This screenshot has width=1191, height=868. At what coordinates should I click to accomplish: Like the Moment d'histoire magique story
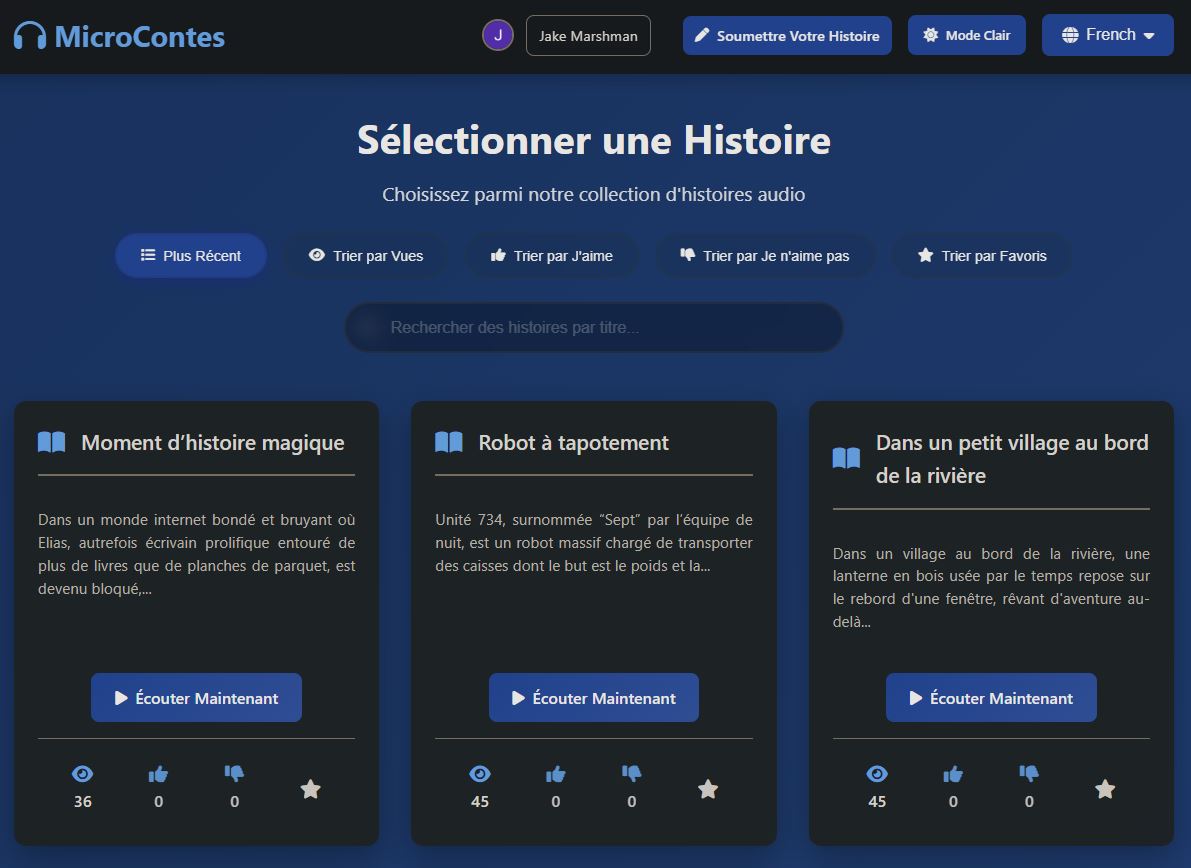[x=158, y=774]
